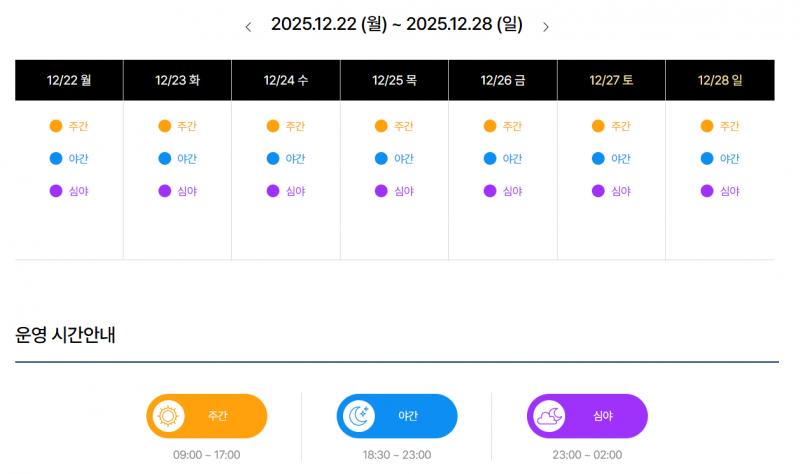This screenshot has width=800, height=474.
Task: Click the date range title 2025.12.22 ~ 2025.12.28
Action: [396, 25]
